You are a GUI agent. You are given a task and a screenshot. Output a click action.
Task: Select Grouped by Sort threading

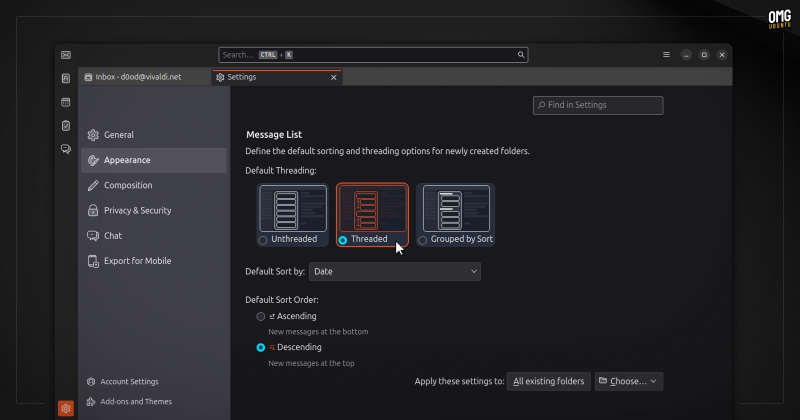pos(423,240)
